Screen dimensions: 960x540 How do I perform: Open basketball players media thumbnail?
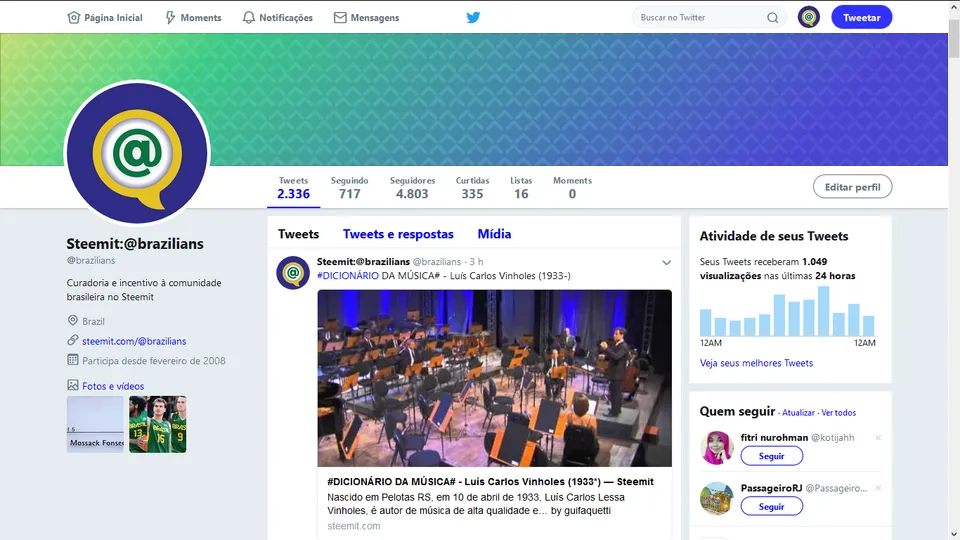[157, 424]
